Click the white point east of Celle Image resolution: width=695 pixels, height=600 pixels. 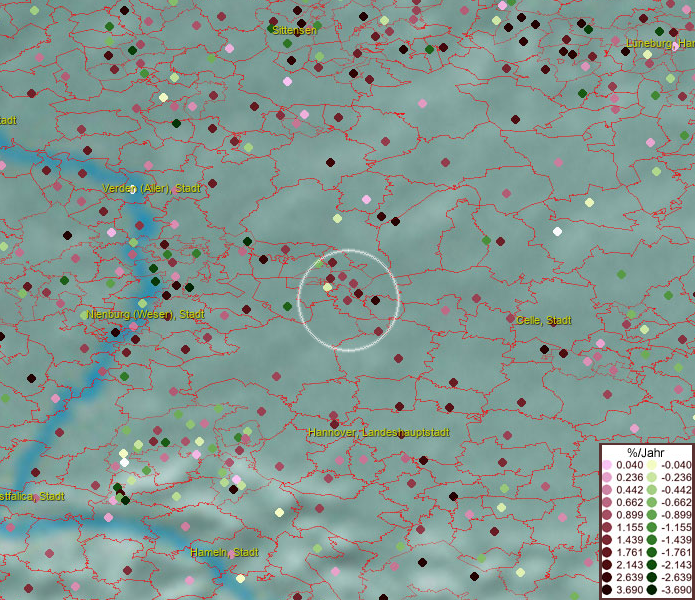pos(557,232)
